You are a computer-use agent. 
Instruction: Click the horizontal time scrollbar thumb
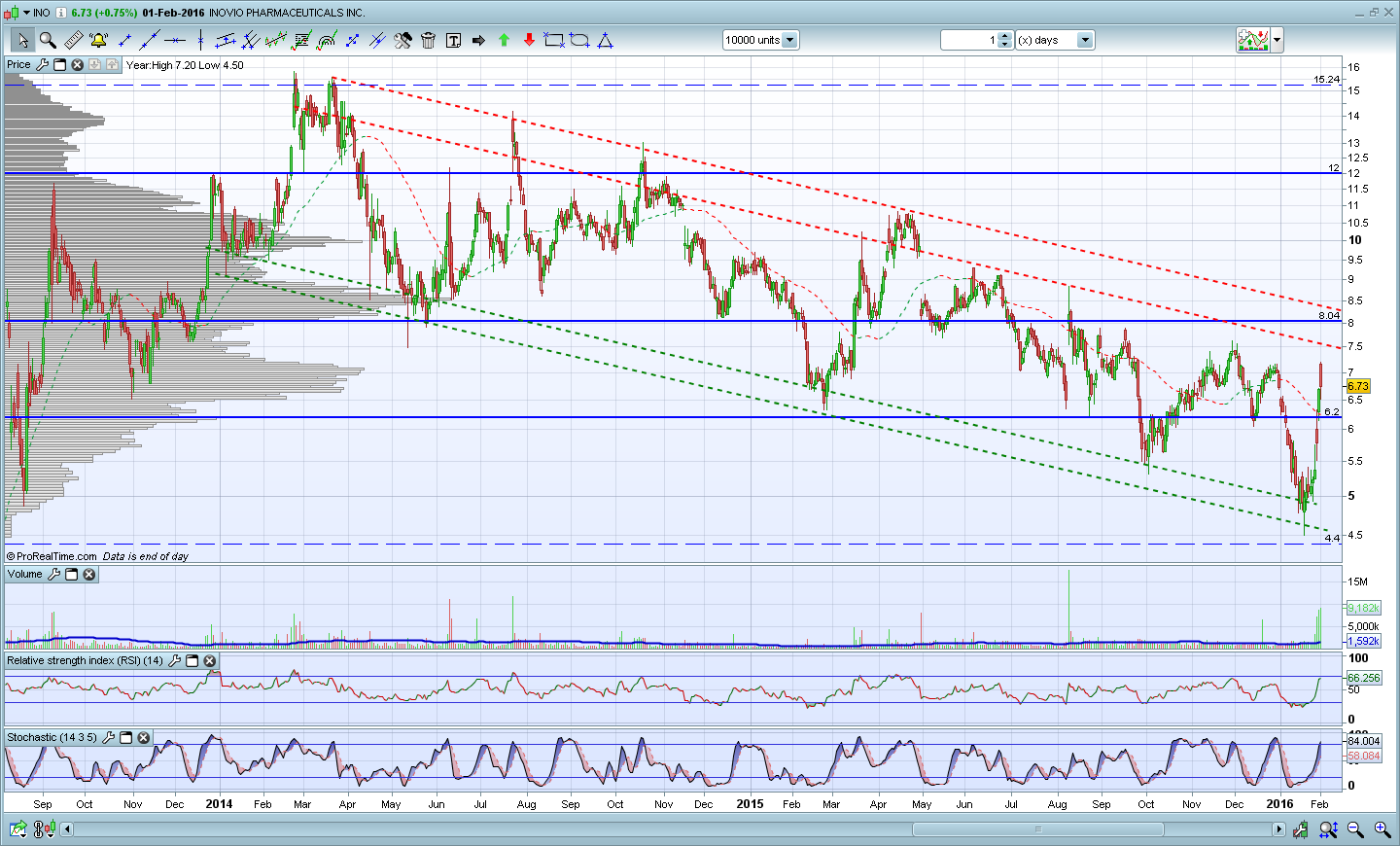[1037, 829]
